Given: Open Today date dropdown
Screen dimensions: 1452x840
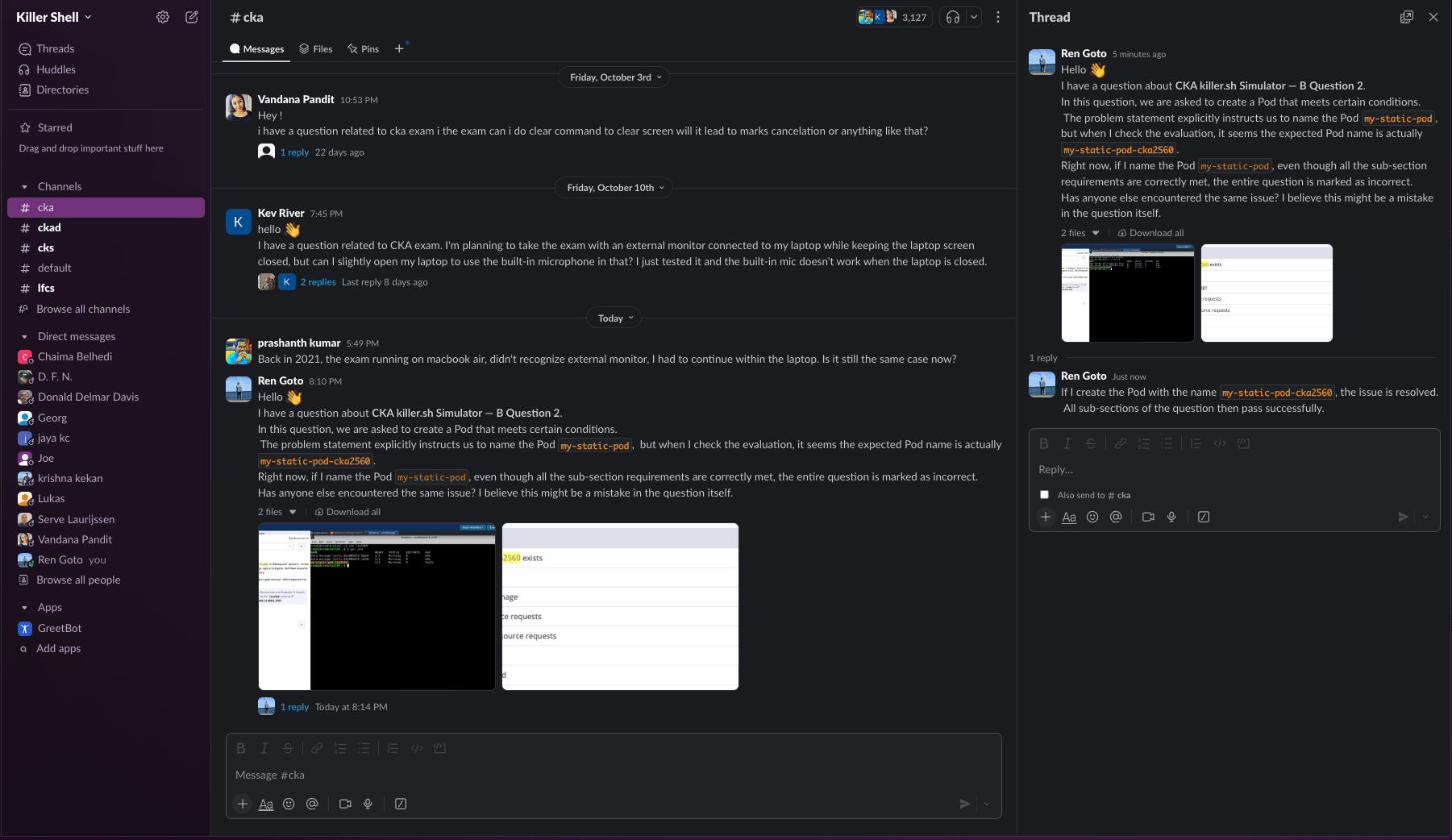Looking at the screenshot, I should click(614, 318).
